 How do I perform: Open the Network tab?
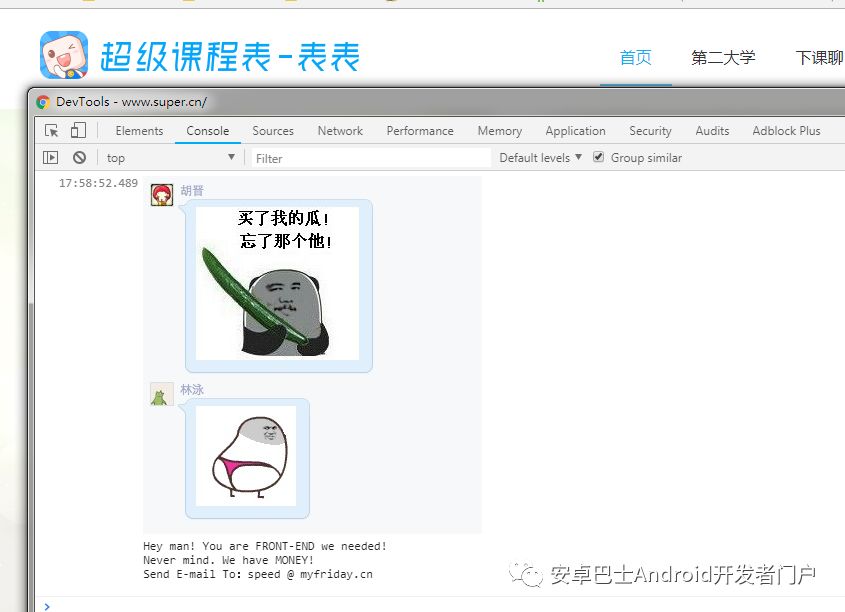pyautogui.click(x=340, y=131)
